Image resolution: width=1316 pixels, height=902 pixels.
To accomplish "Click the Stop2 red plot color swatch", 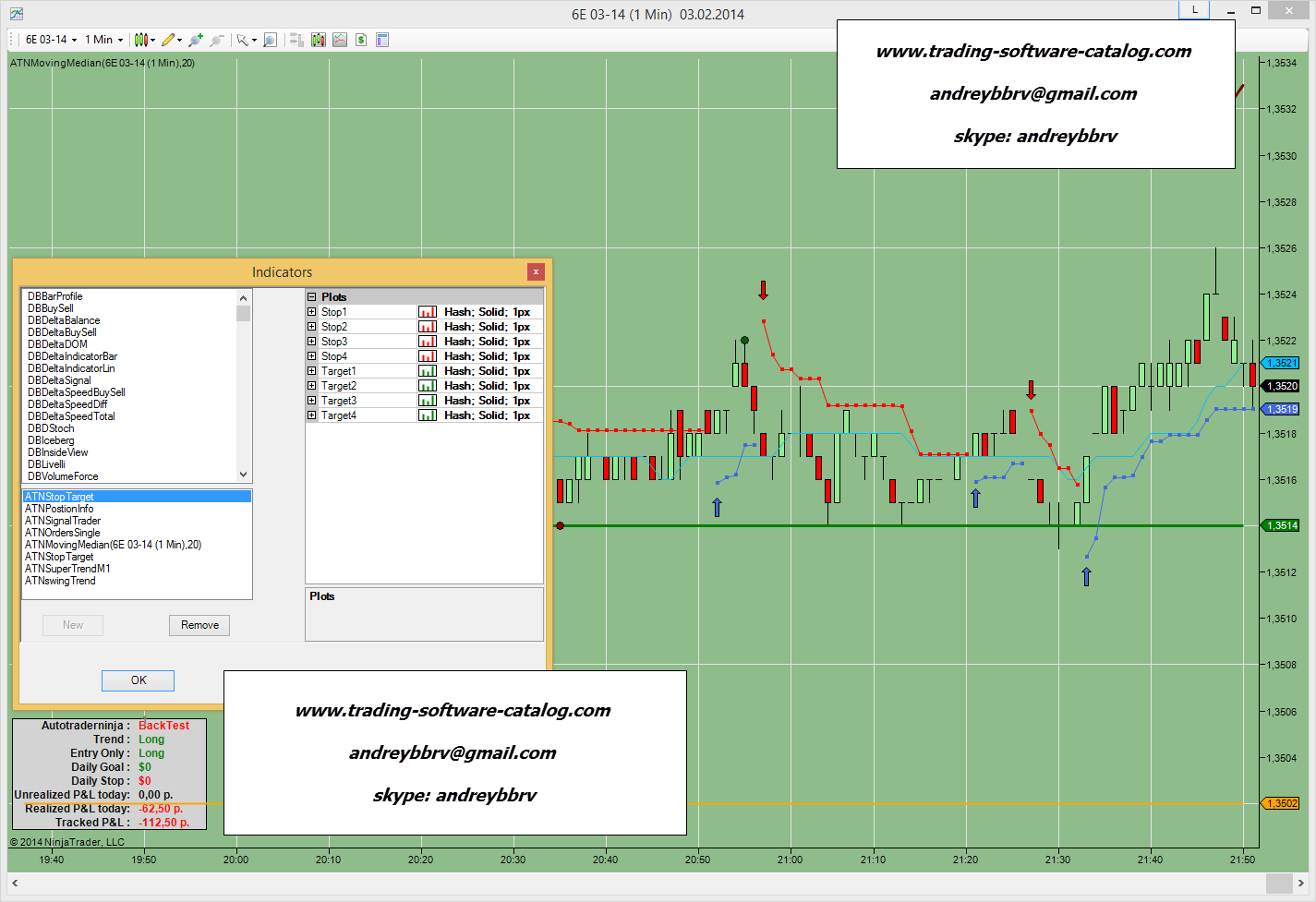I will (x=427, y=327).
